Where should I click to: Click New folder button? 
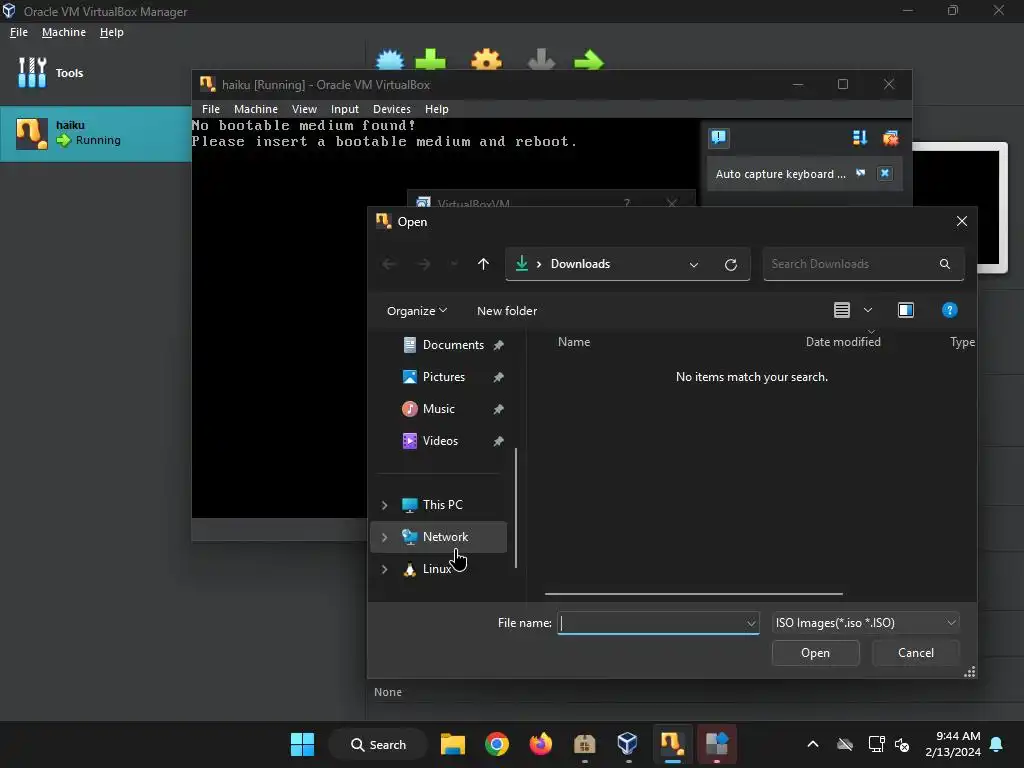tap(507, 311)
